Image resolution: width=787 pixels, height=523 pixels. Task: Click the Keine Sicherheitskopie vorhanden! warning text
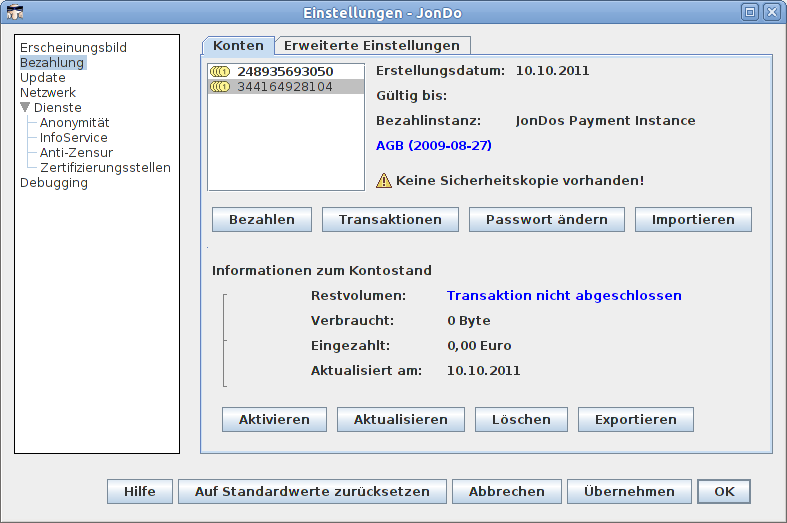[x=519, y=181]
